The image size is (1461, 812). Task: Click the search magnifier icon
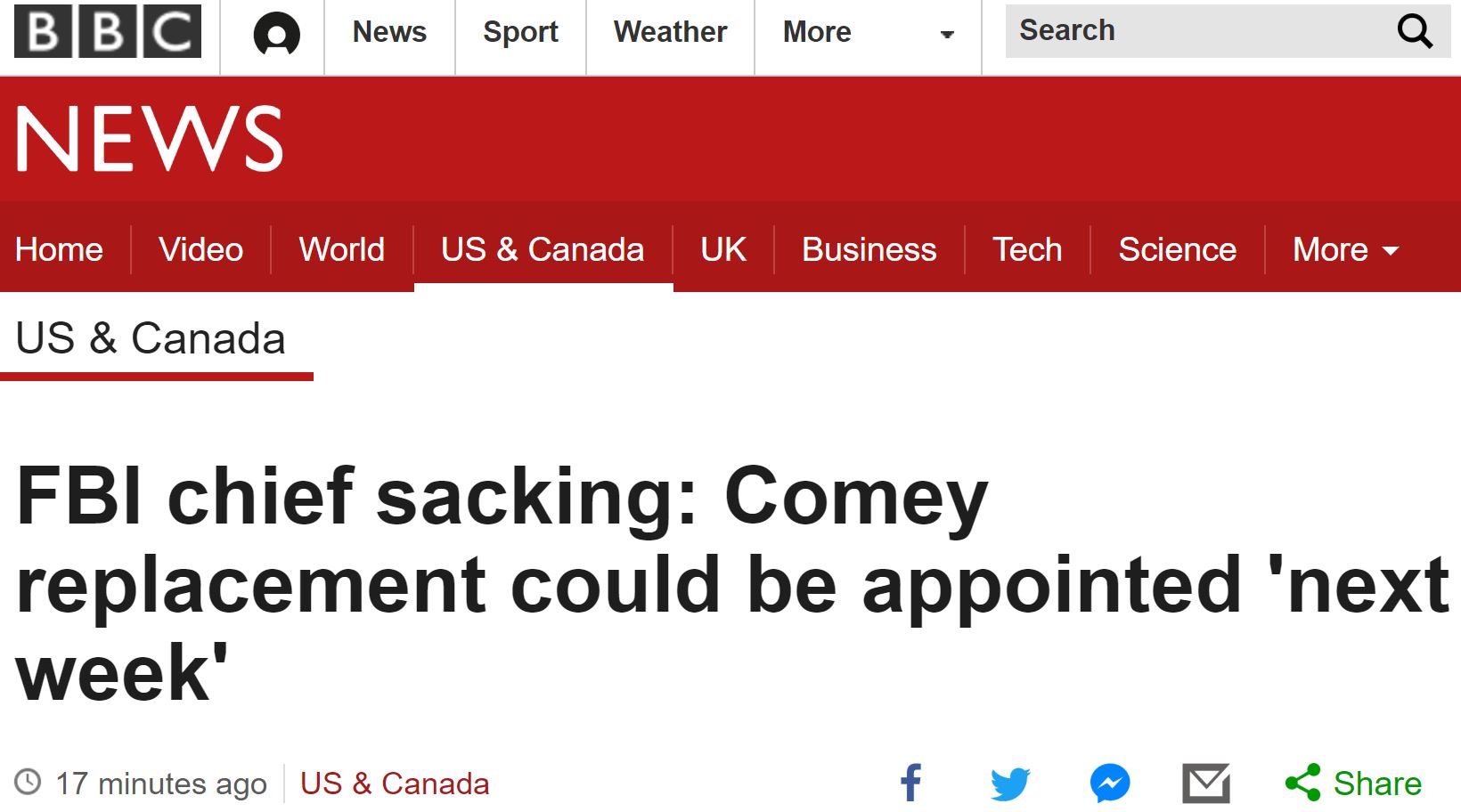(x=1414, y=32)
